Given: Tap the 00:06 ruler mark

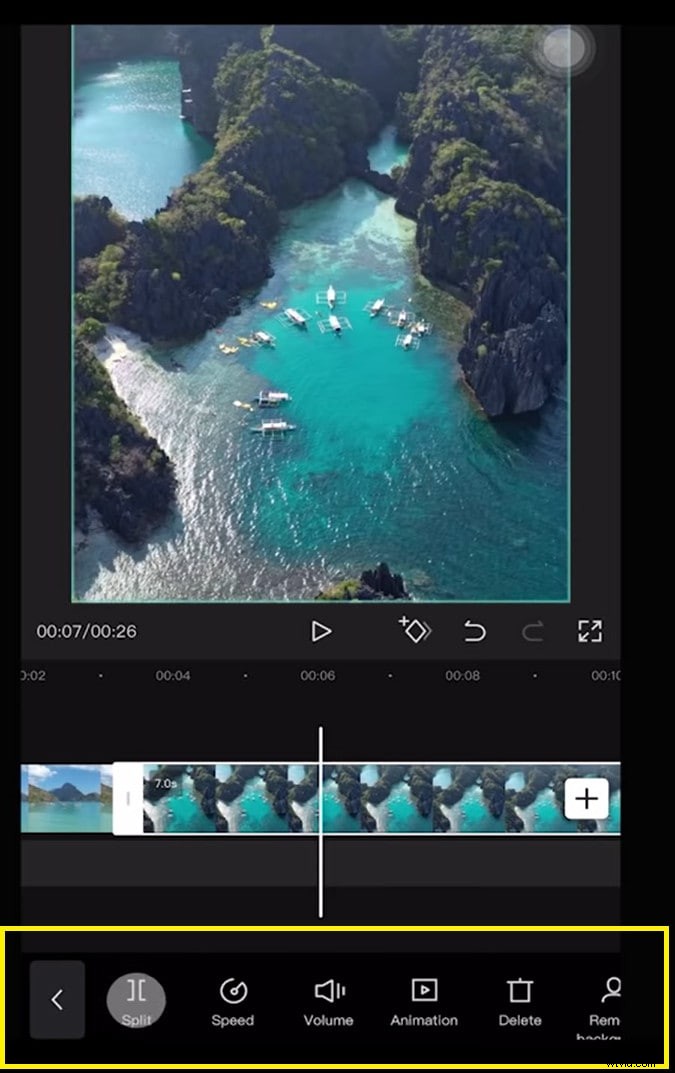Looking at the screenshot, I should tap(318, 675).
